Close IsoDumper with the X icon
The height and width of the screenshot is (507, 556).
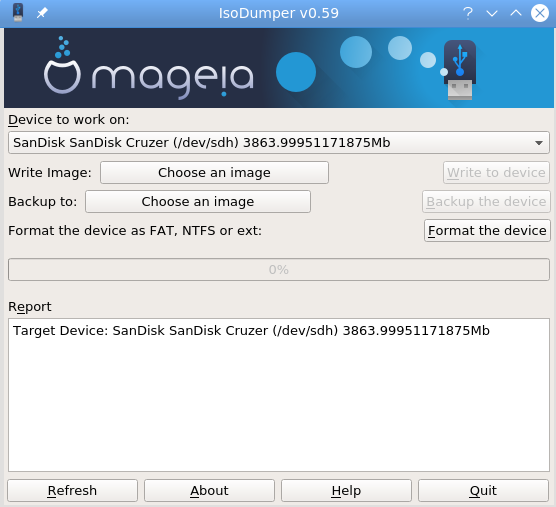pos(540,13)
